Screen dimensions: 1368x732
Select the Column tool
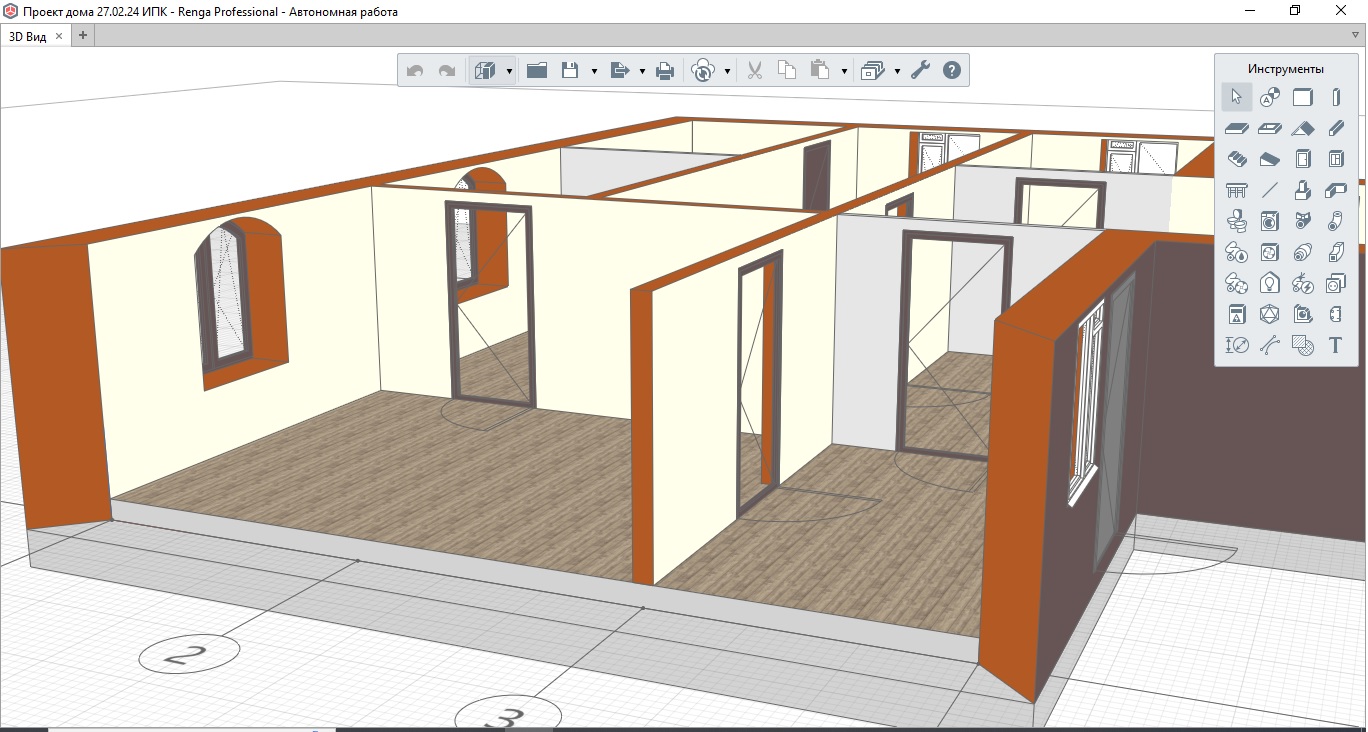1335,97
